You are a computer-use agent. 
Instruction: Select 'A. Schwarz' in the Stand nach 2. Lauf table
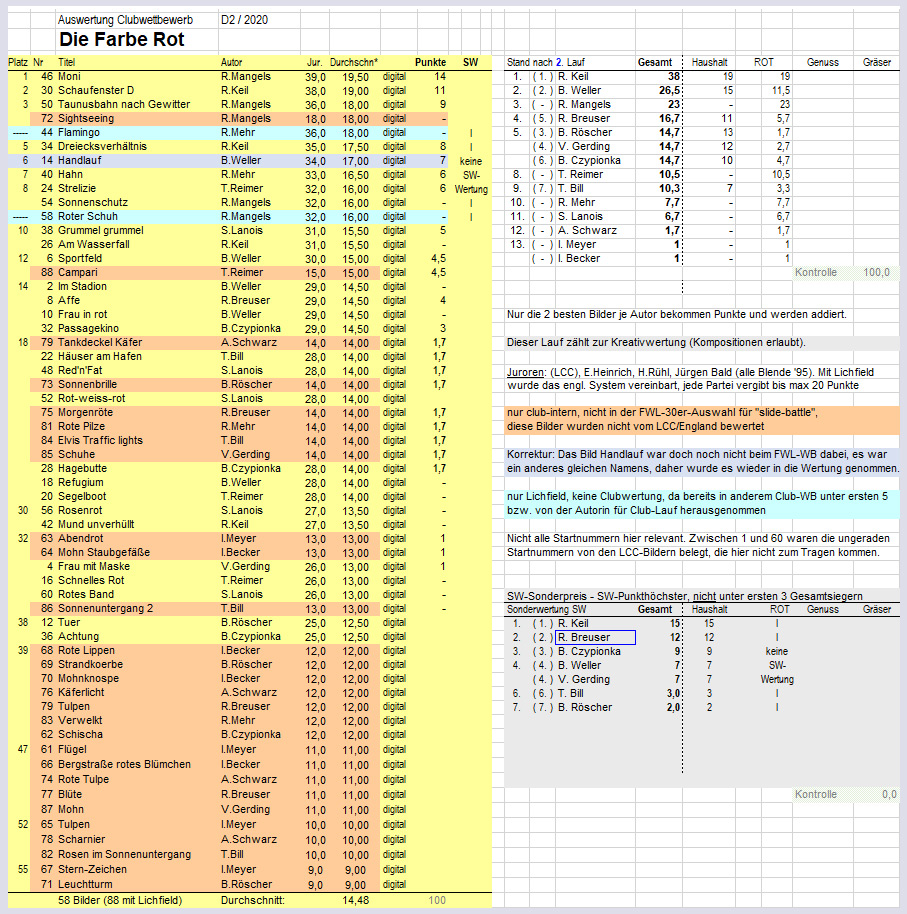click(x=587, y=230)
